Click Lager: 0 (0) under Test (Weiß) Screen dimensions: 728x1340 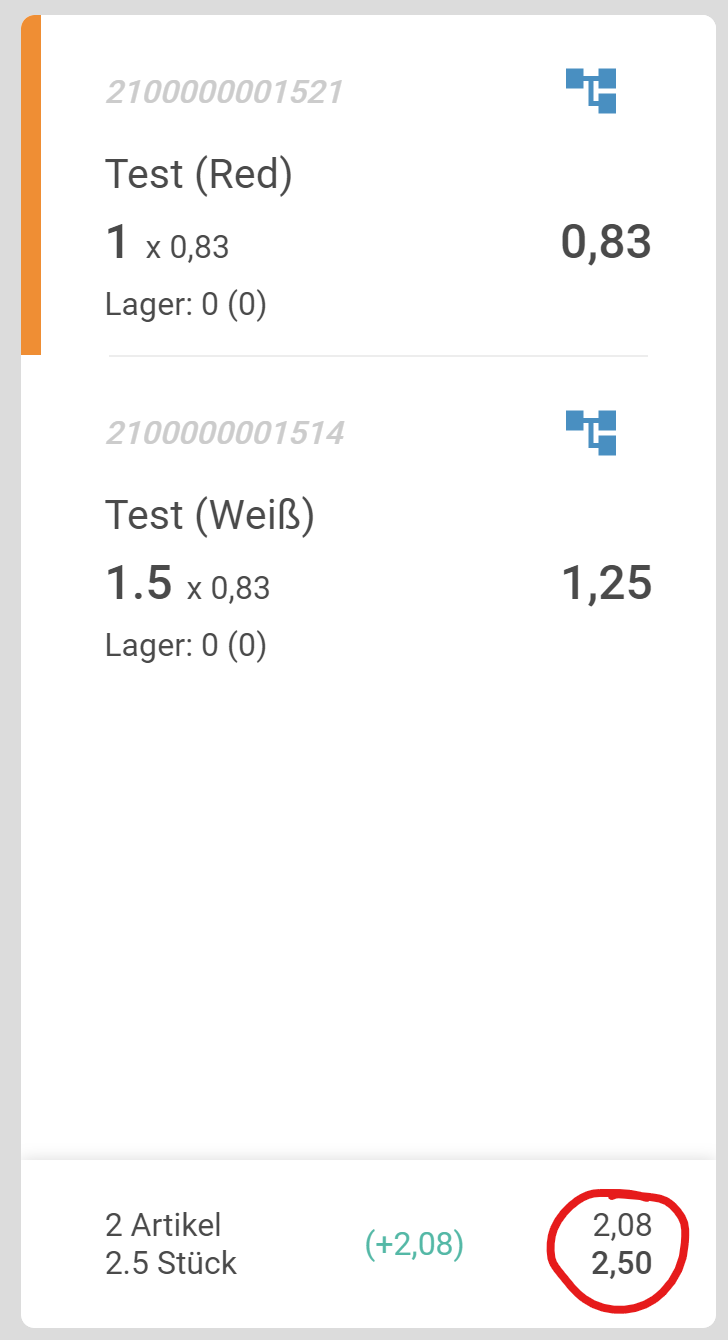(186, 646)
